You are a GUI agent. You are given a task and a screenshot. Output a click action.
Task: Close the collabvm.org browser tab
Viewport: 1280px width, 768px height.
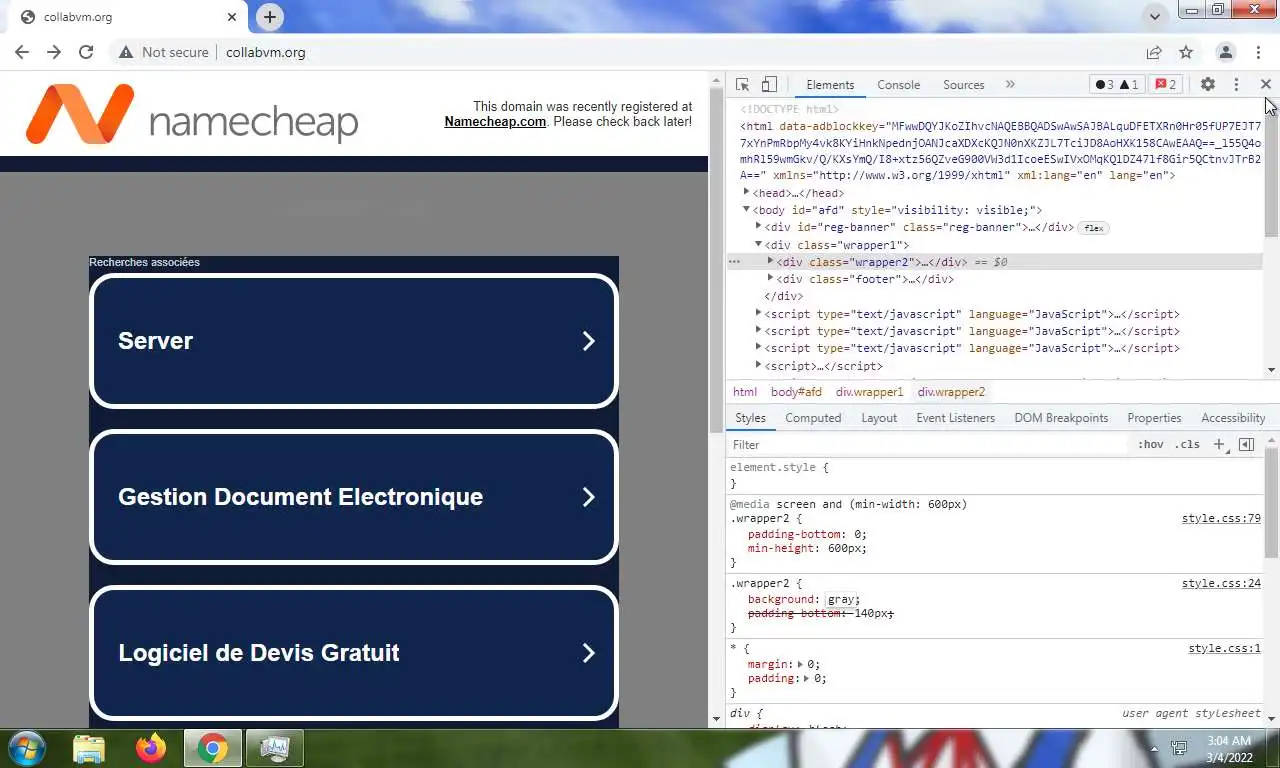click(x=232, y=17)
